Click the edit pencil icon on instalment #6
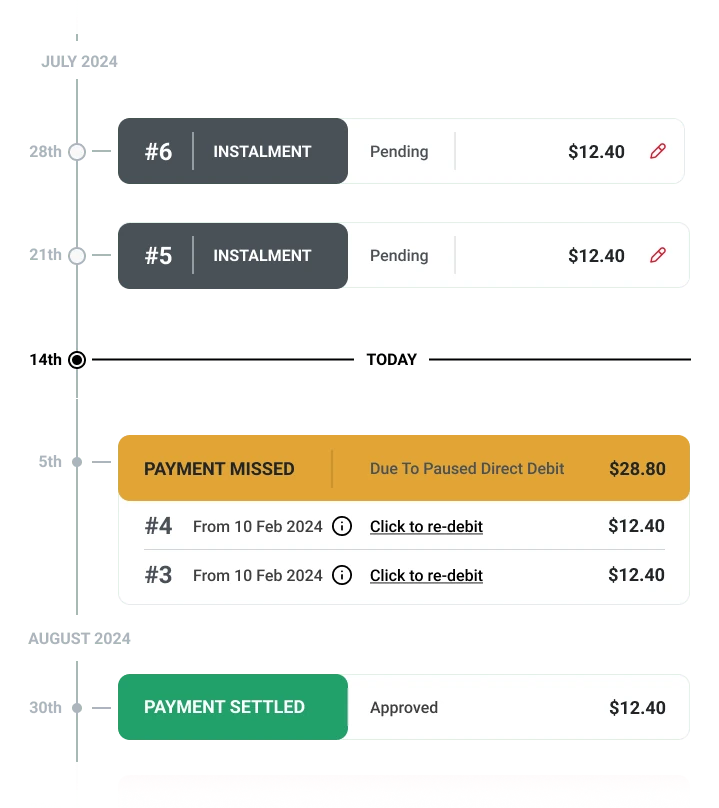 coord(657,151)
